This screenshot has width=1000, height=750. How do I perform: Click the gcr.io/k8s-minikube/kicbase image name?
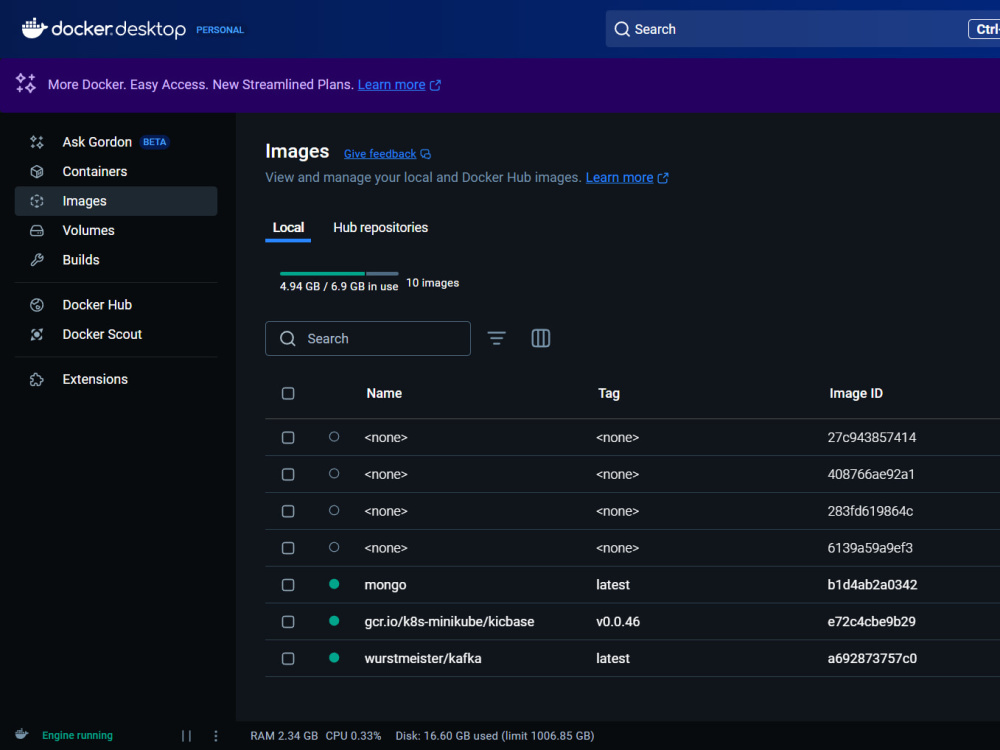coord(449,622)
